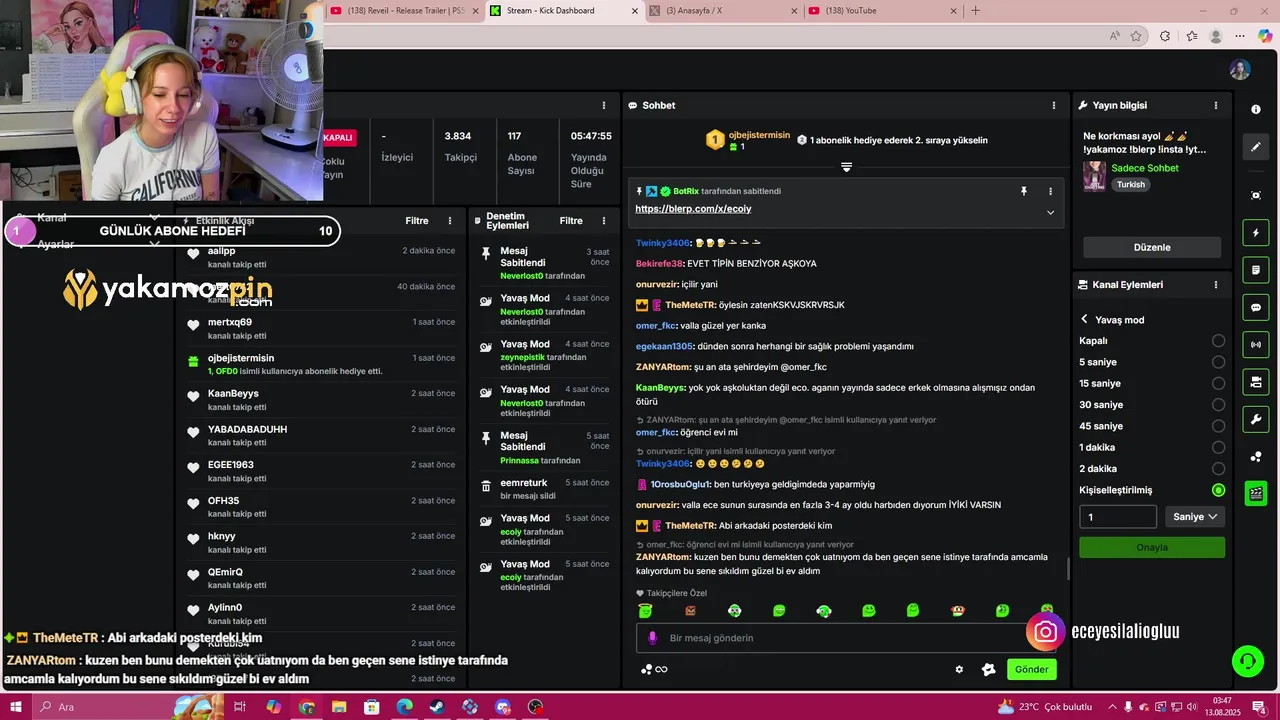The image size is (1280, 720).
Task: Open Yayın bilgisi panel three-dot menu
Action: tap(1216, 105)
